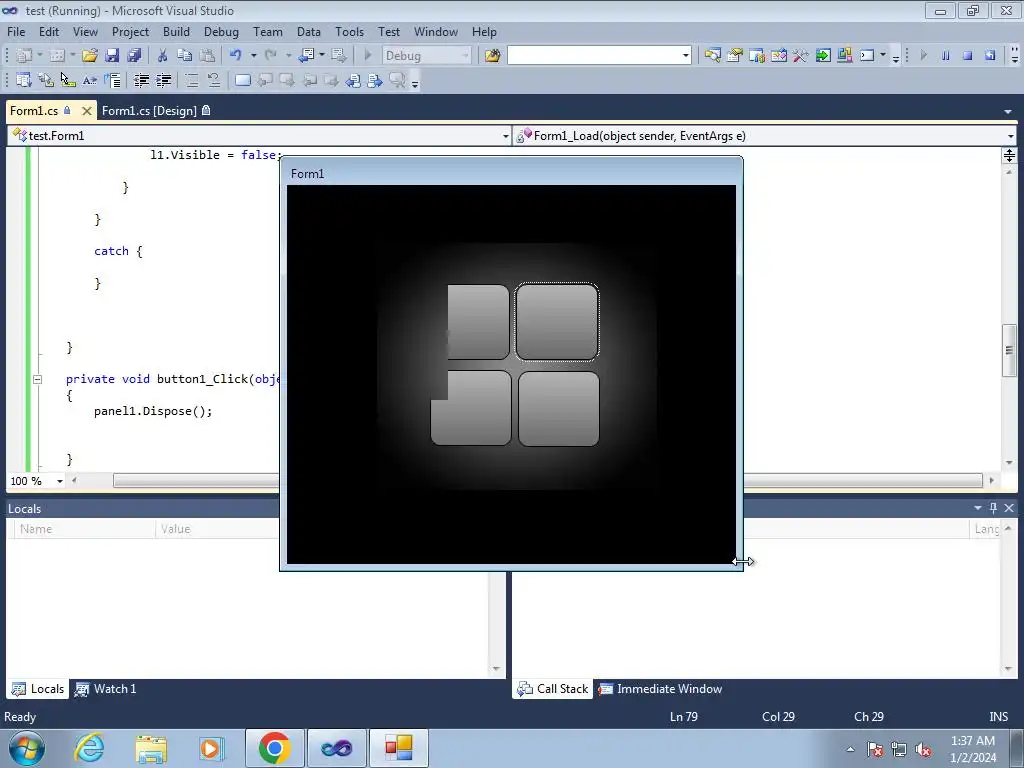Click the bottom-right button in Form1
The width and height of the screenshot is (1024, 768).
click(558, 409)
